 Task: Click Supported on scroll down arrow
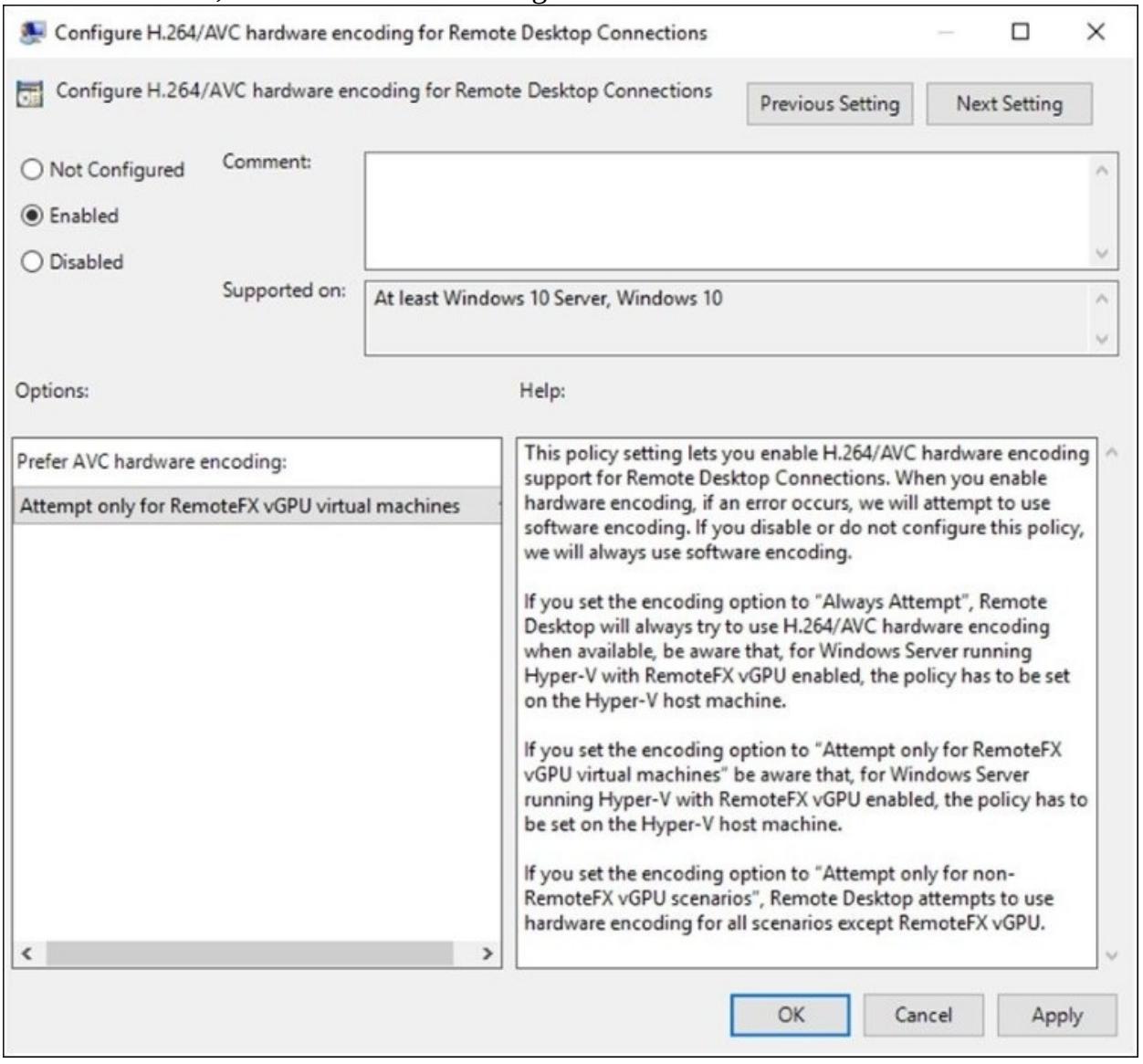[x=1103, y=338]
